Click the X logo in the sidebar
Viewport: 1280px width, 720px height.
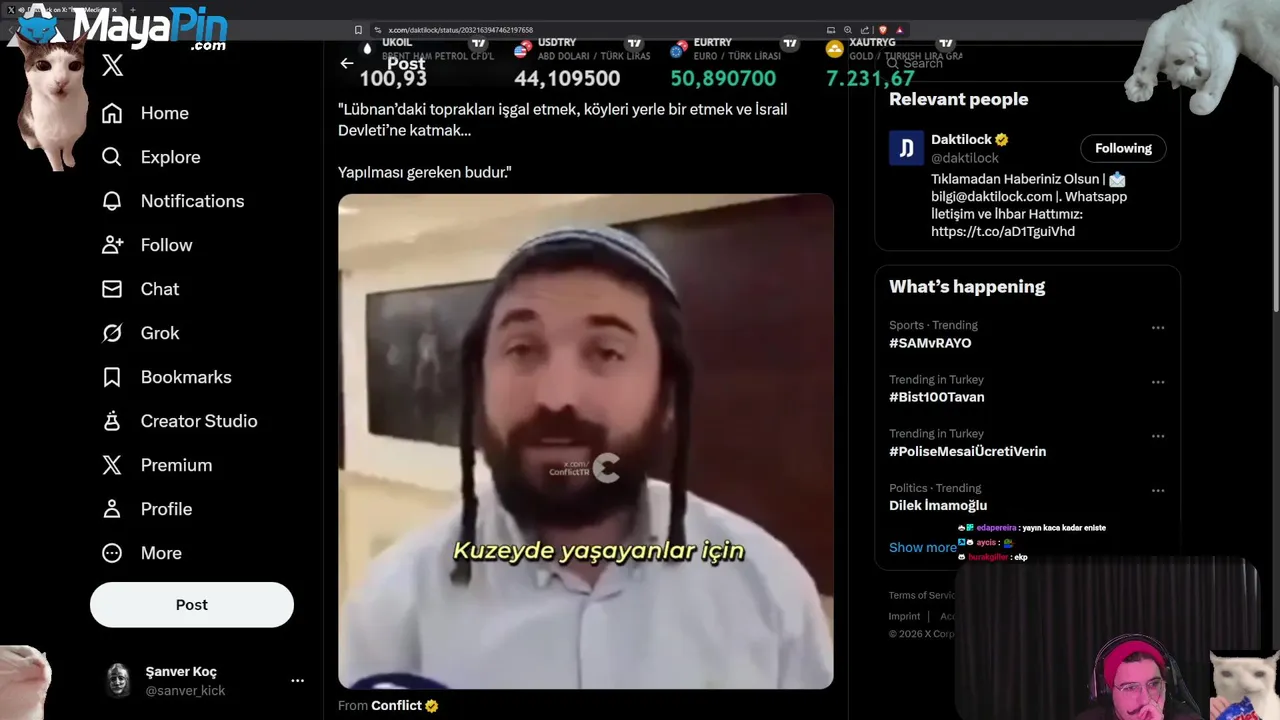coord(112,66)
